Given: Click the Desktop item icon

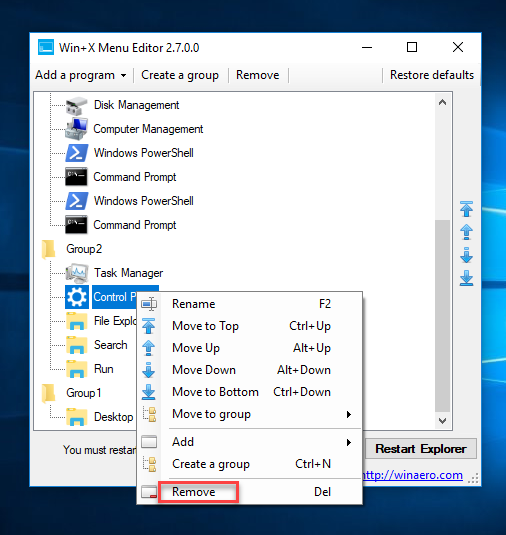Looking at the screenshot, I should click(77, 417).
